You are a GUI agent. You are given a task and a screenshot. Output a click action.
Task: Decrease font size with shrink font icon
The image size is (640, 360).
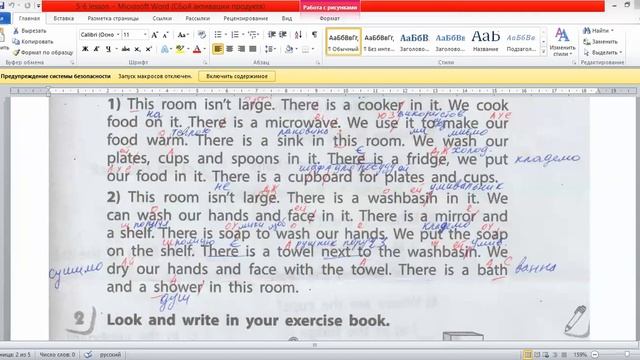click(x=165, y=35)
